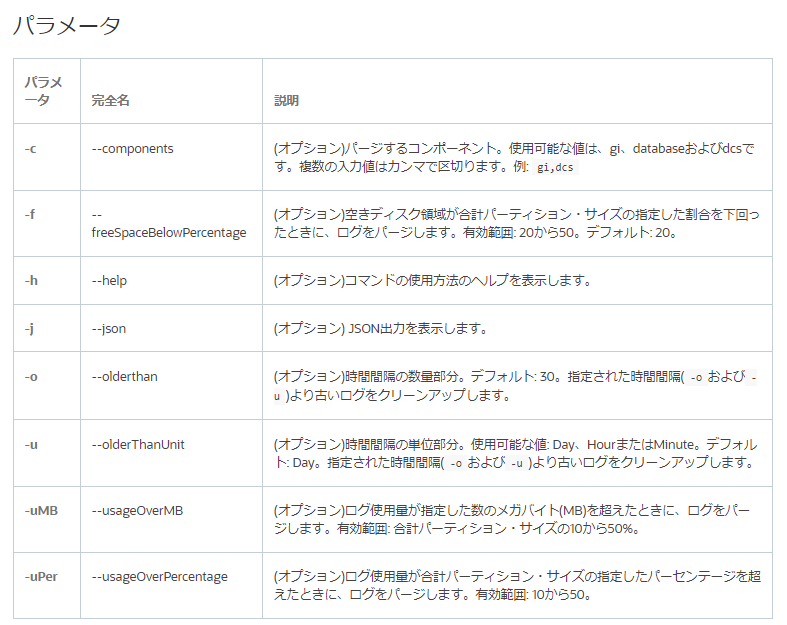Click the gi,dcs code example

tap(555, 167)
